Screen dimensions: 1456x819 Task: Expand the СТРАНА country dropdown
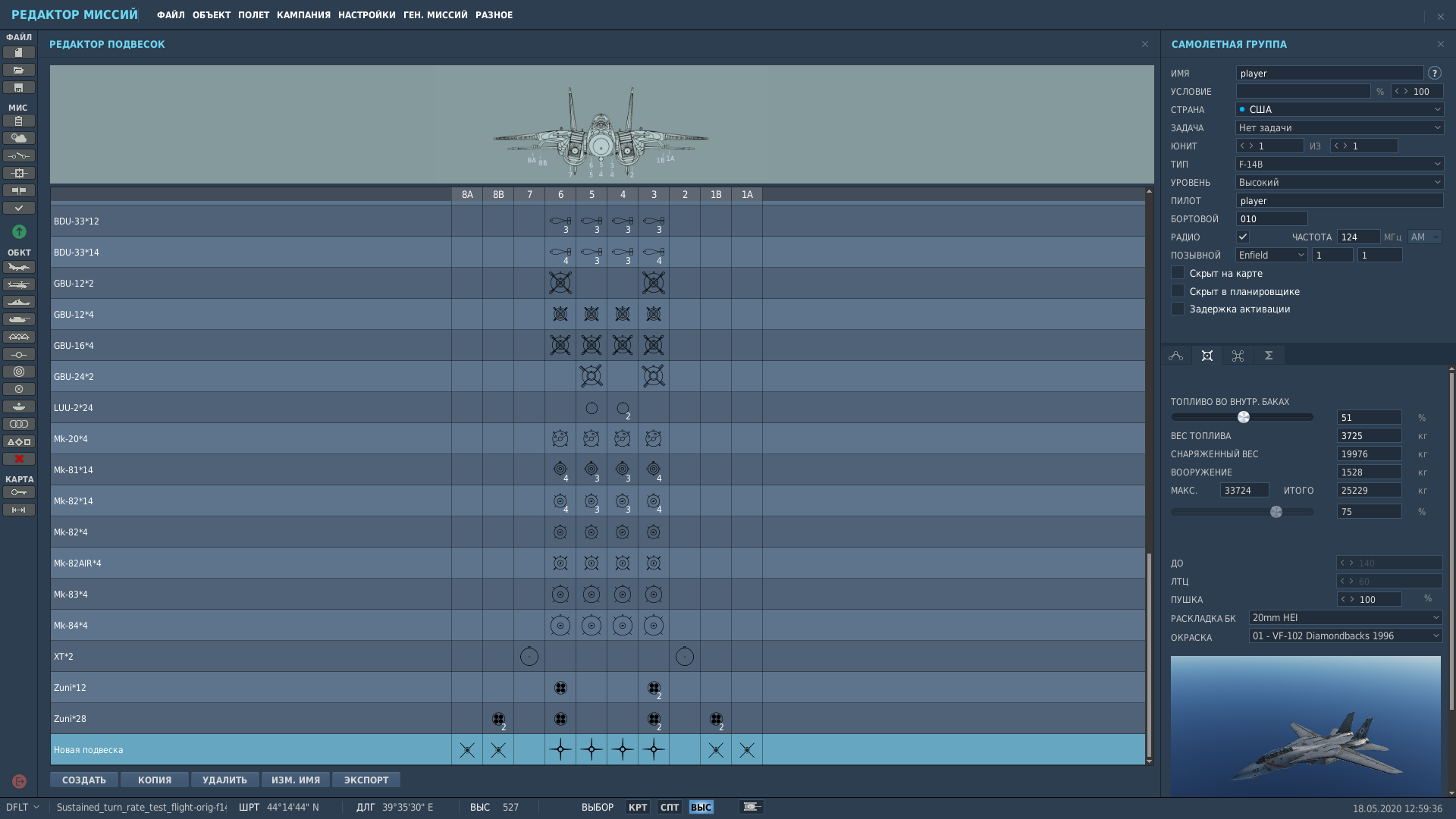point(1339,109)
